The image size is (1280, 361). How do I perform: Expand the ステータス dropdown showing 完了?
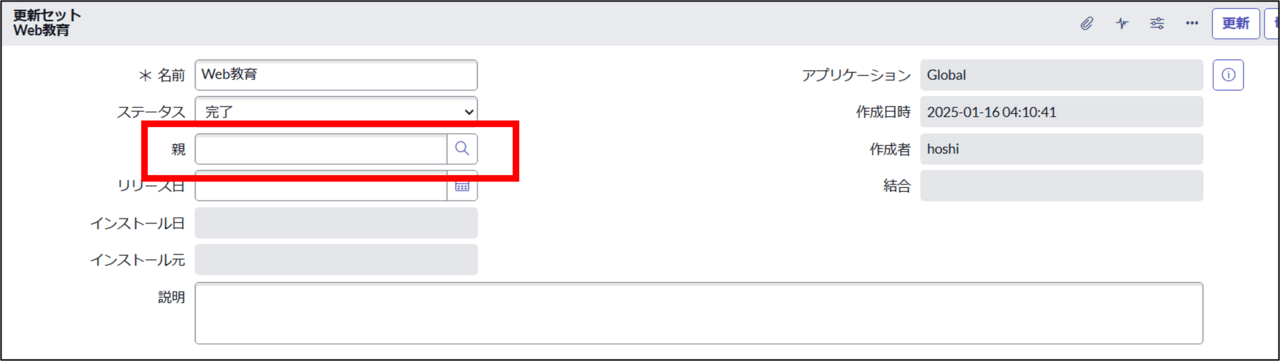tap(336, 112)
